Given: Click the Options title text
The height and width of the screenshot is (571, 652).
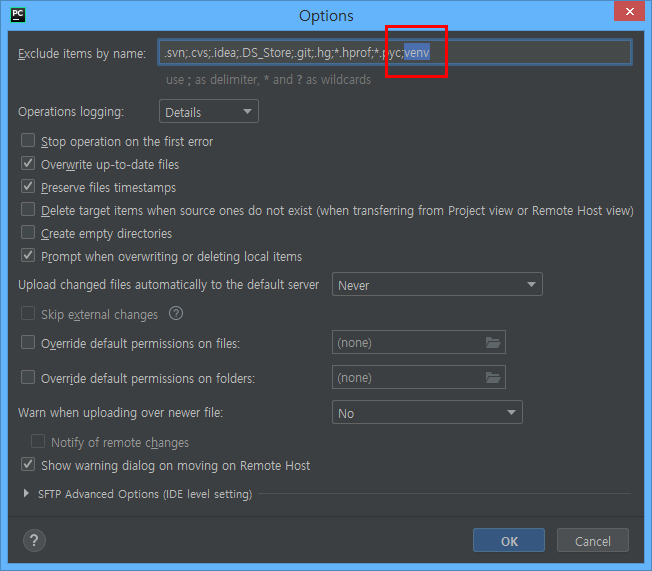Looking at the screenshot, I should (x=326, y=16).
